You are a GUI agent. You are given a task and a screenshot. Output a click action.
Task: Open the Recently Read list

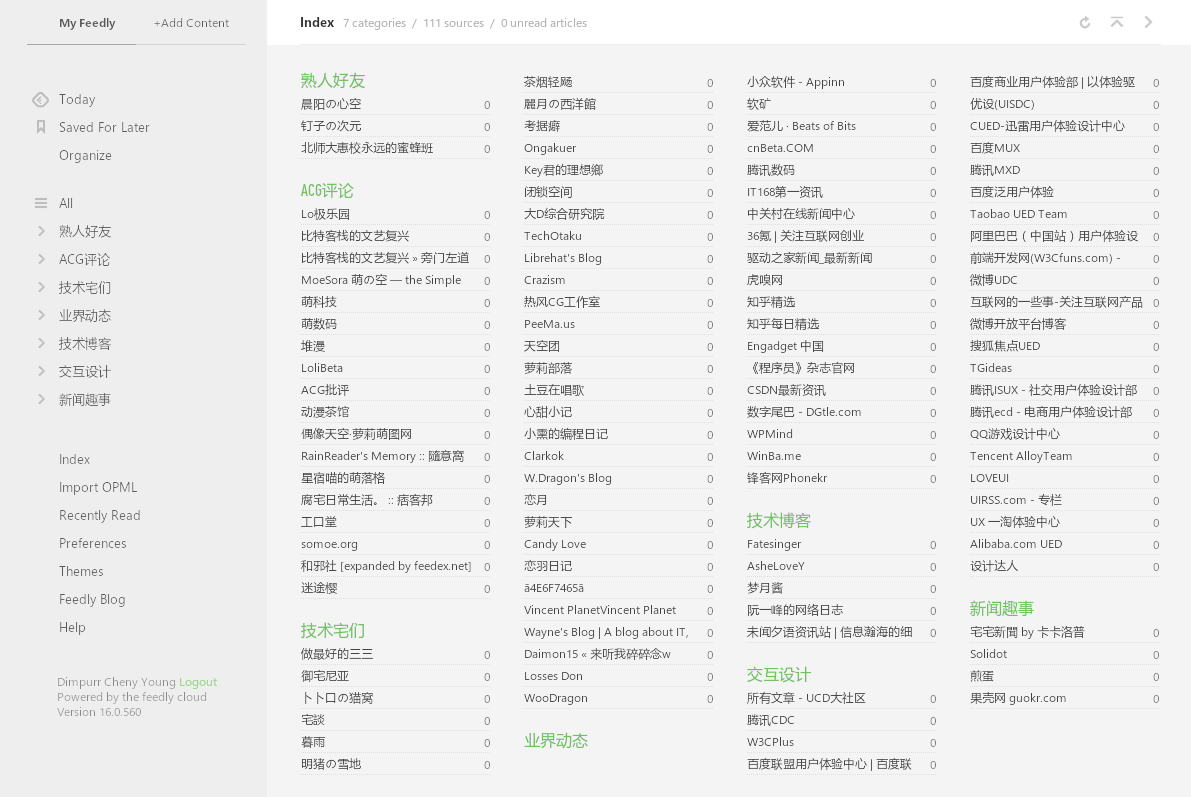[99, 515]
